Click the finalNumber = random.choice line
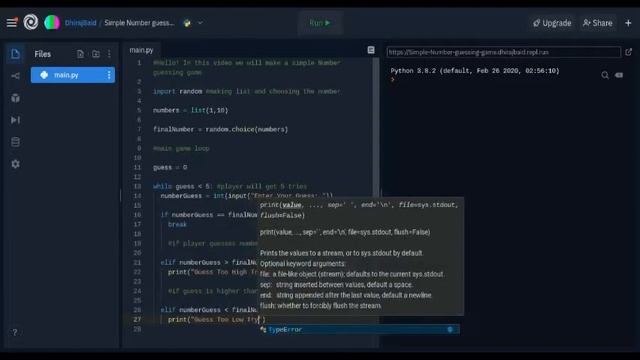 220,129
